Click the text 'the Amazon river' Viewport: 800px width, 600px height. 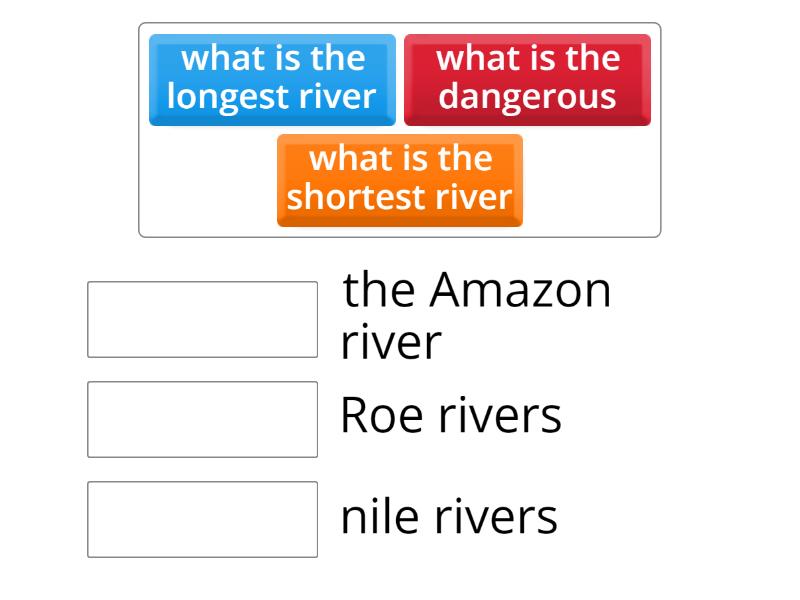475,315
